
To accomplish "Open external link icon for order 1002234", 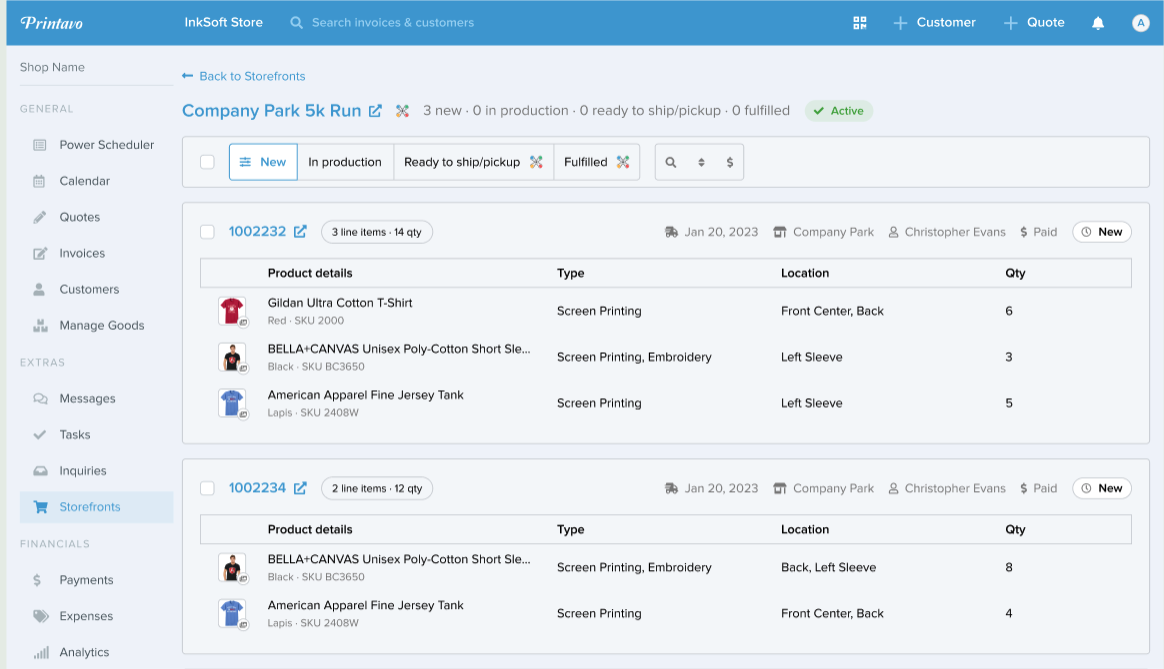I will (x=300, y=489).
